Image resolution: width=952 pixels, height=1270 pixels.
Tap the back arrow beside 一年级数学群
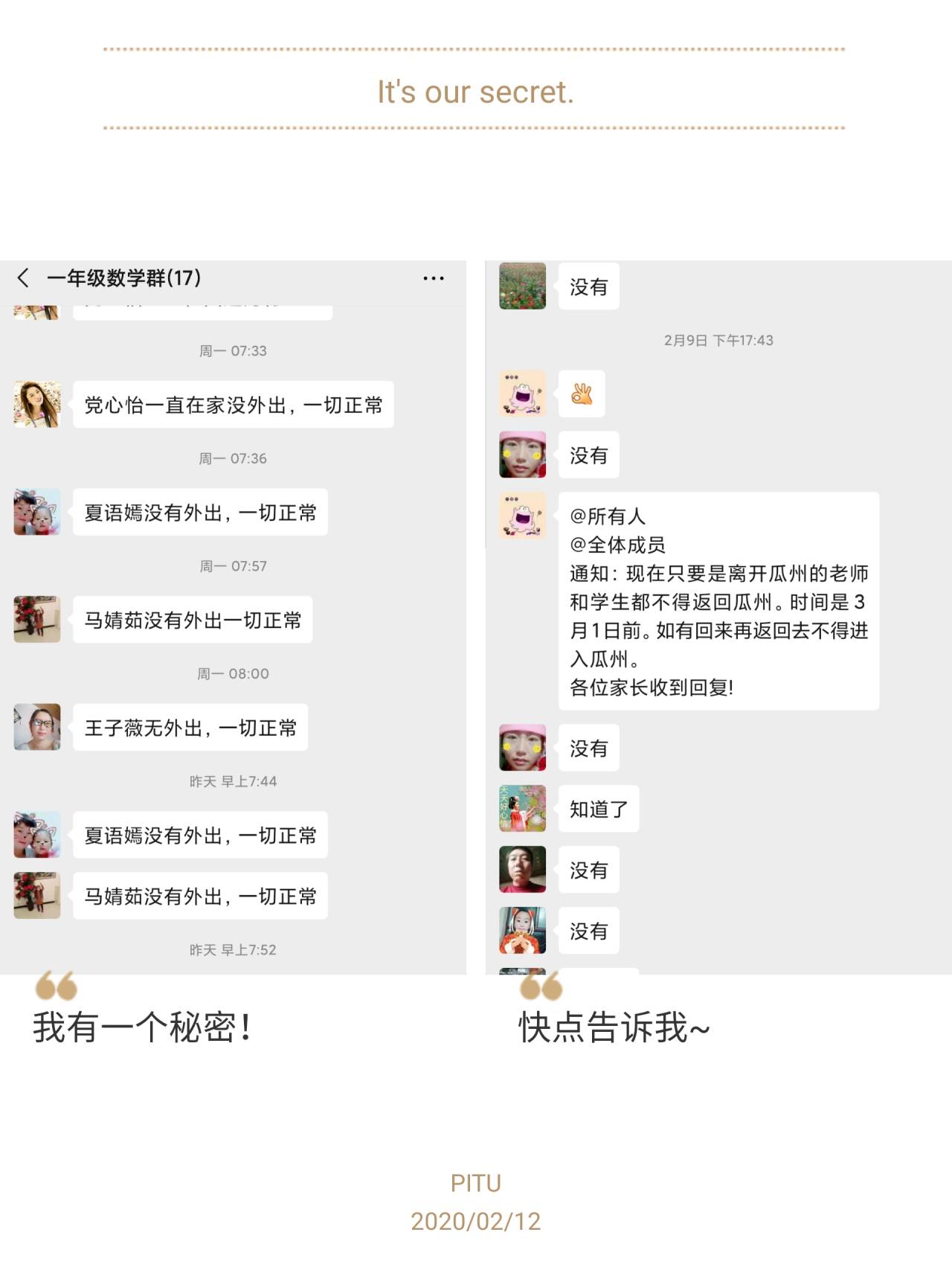(x=23, y=278)
